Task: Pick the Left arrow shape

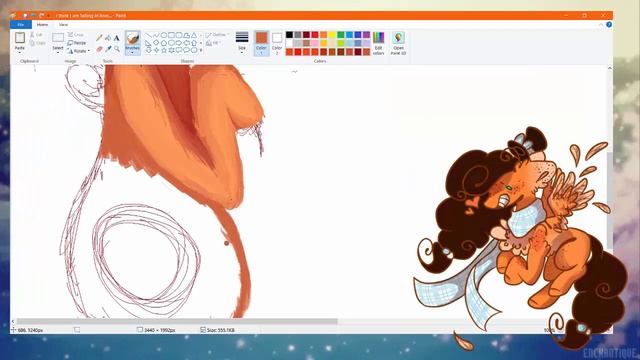Action: click(187, 42)
